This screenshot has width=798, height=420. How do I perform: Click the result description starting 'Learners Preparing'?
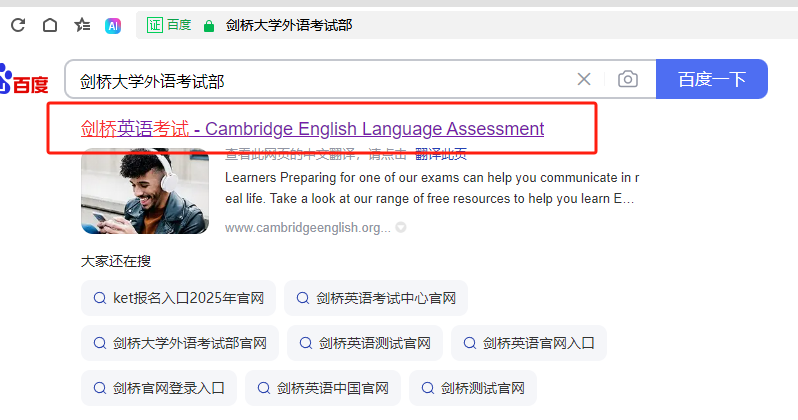click(432, 188)
